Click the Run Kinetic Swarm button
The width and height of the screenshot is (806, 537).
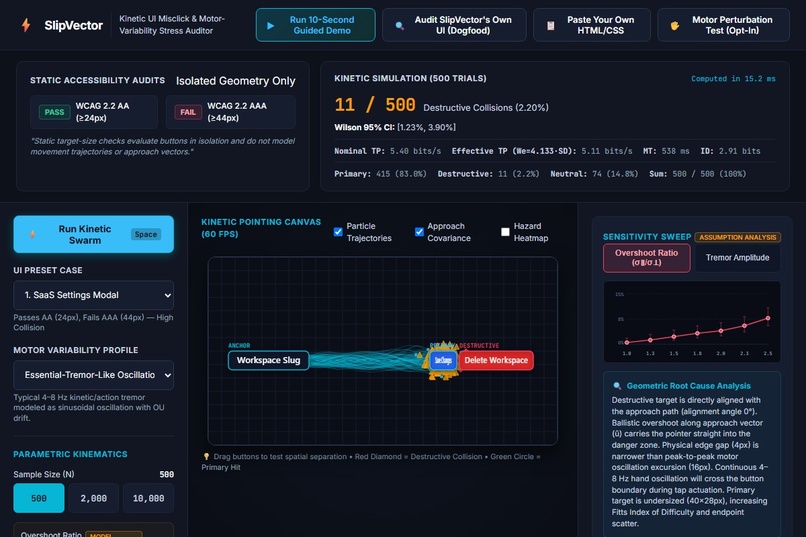click(94, 234)
